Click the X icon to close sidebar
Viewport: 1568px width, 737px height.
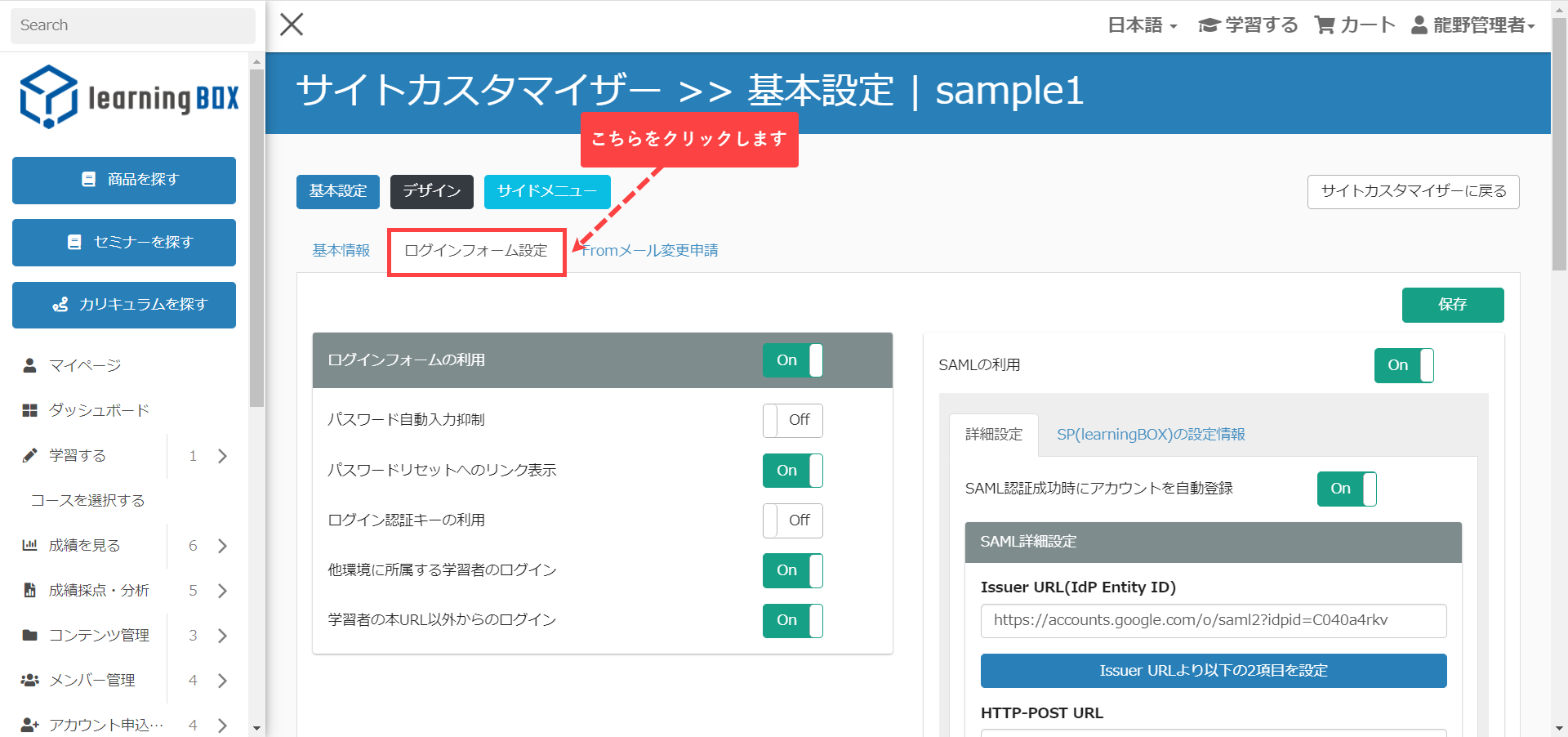[292, 25]
